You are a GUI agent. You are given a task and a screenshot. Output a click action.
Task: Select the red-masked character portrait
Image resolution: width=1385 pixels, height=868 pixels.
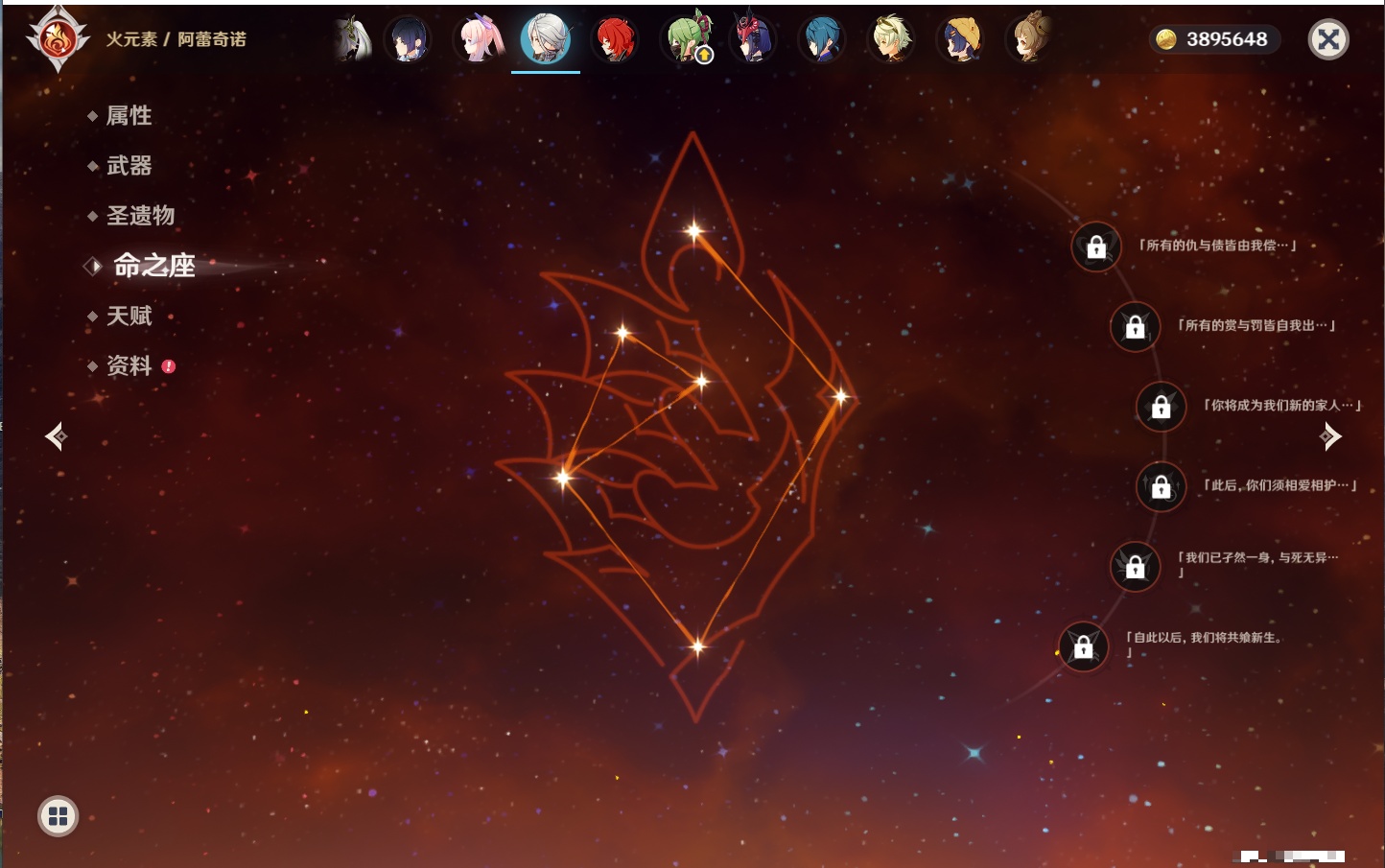pyautogui.click(x=752, y=39)
